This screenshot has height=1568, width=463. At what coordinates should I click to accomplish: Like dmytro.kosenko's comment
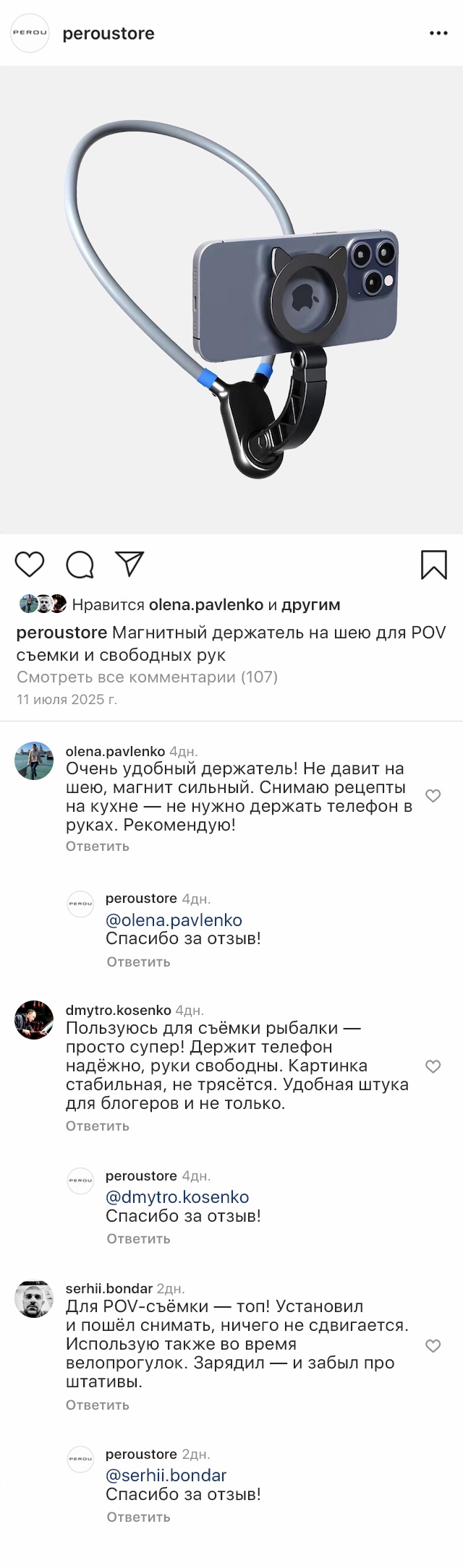[x=433, y=1066]
